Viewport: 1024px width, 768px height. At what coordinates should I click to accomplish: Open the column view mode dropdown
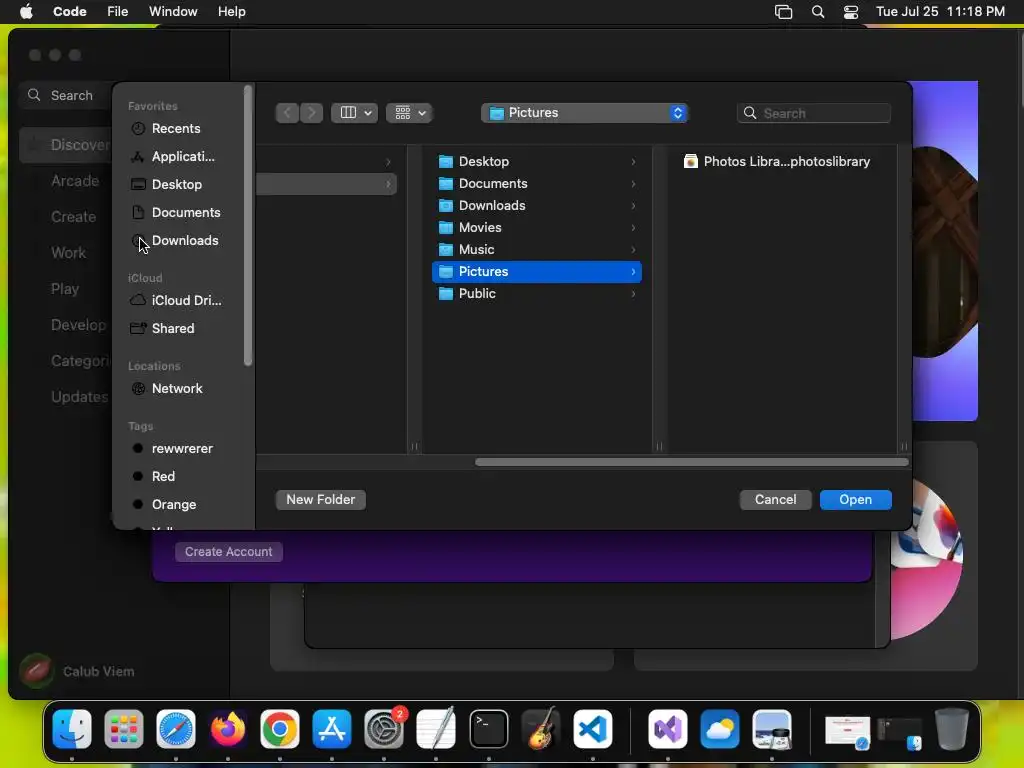pyautogui.click(x=355, y=113)
